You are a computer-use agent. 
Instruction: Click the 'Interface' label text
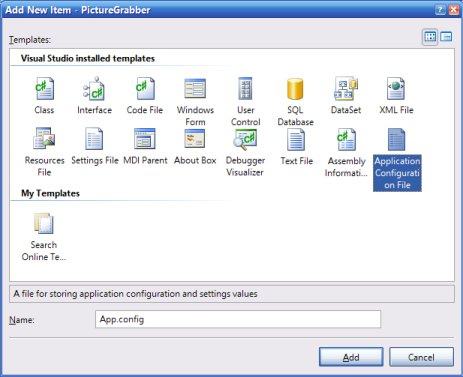tap(94, 110)
